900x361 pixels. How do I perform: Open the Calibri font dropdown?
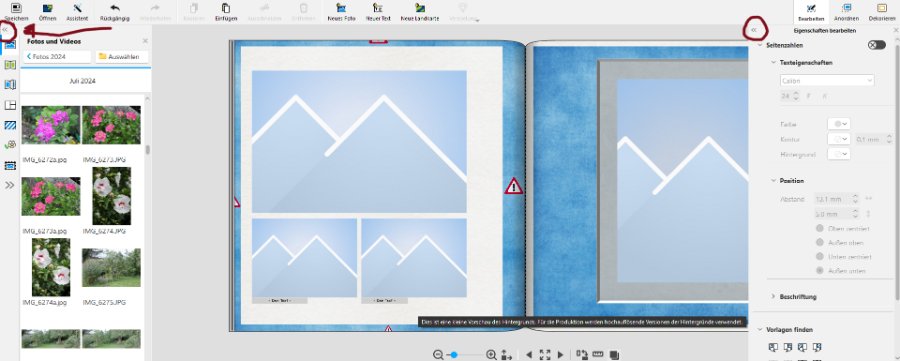coord(827,81)
